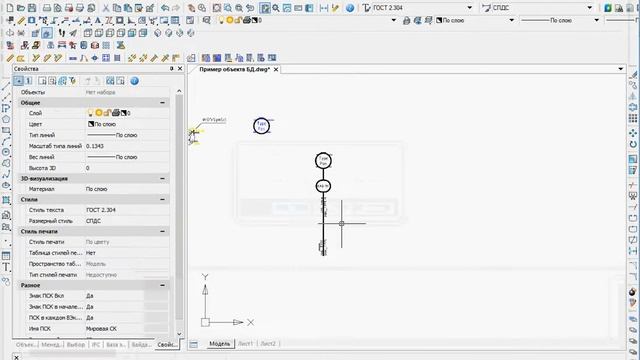Screen dimensions: 640x360
Task: Open the ГОСТ 2.304 text style dropdown
Action: coord(469,8)
